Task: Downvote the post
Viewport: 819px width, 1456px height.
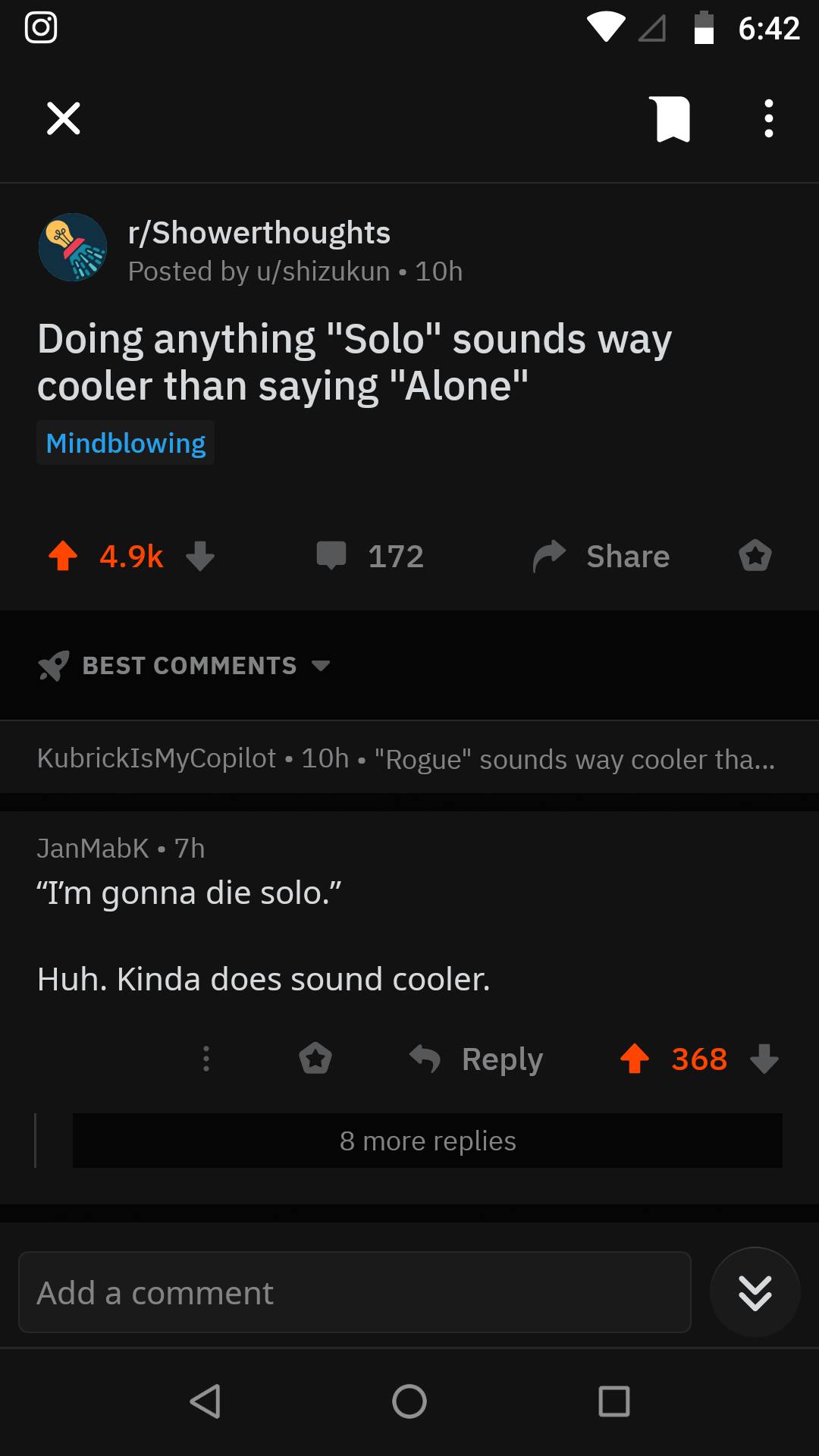Action: coord(200,558)
